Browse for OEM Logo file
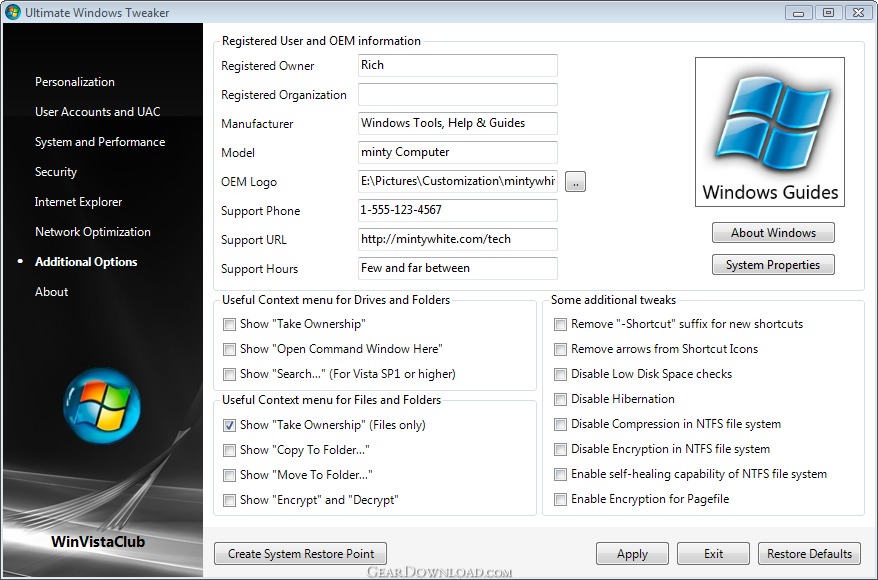 [x=575, y=181]
